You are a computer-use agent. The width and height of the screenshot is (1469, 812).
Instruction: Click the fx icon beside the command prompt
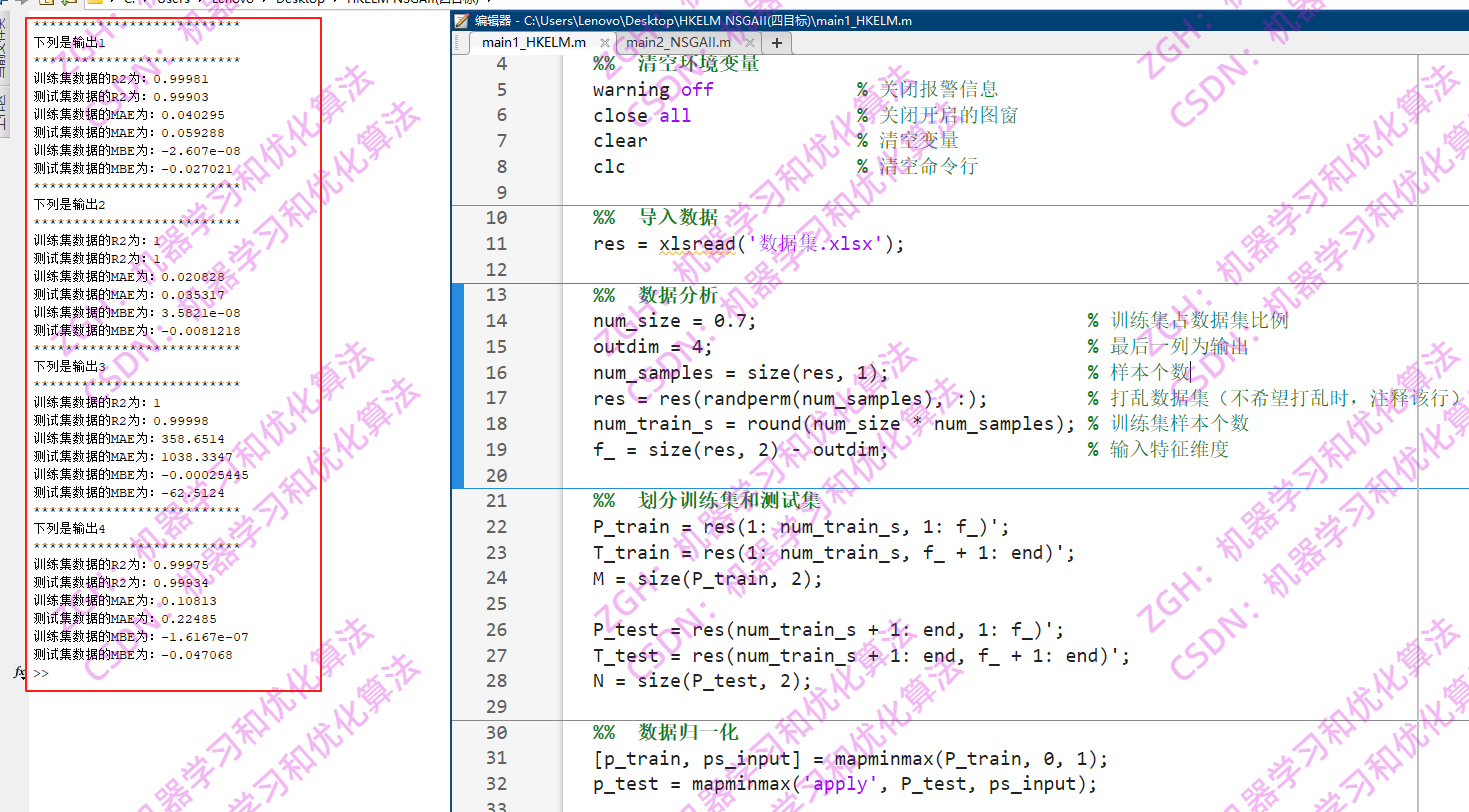(17, 671)
